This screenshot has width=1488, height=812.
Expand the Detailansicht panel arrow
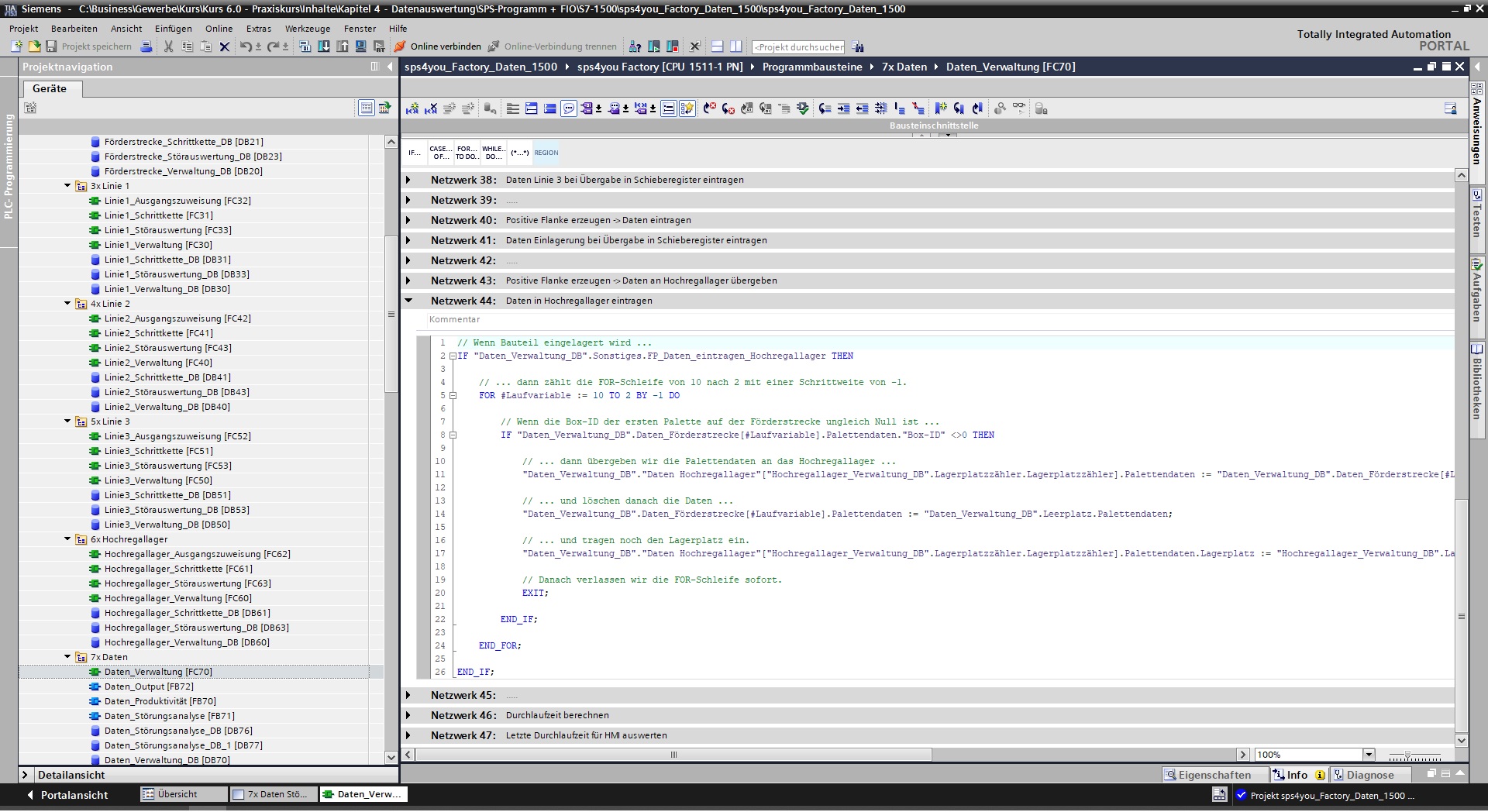tap(25, 775)
